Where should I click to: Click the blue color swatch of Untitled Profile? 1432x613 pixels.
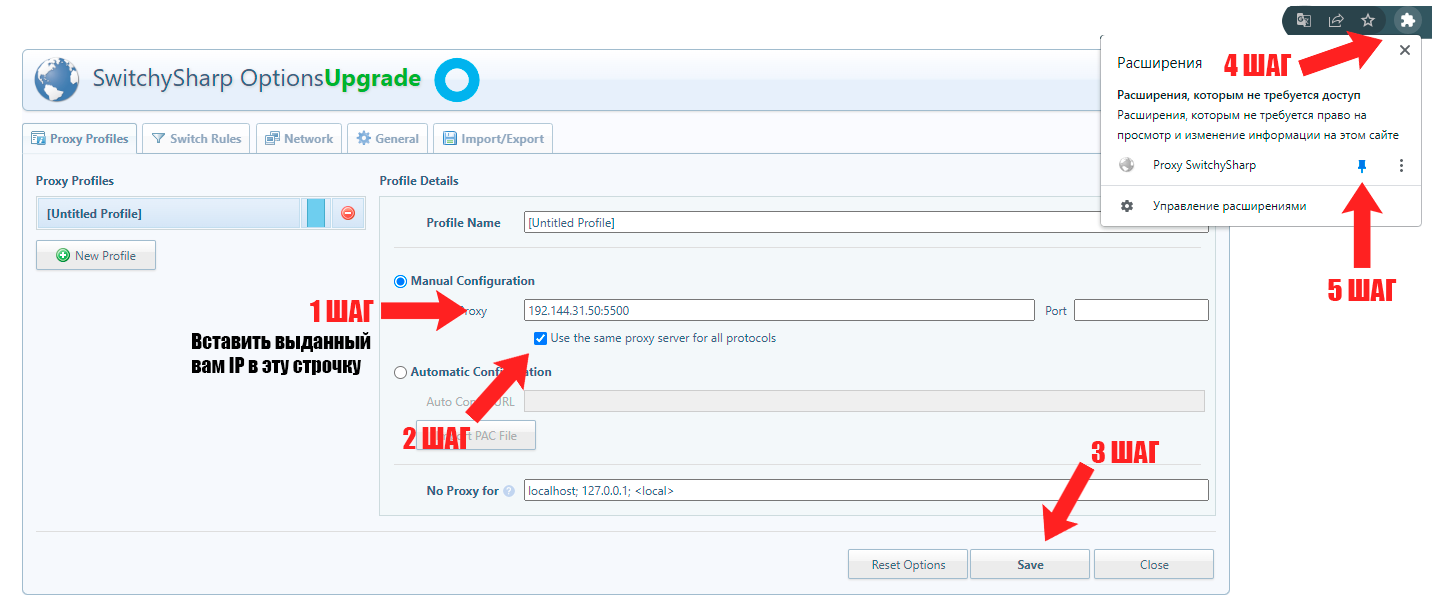pos(316,213)
